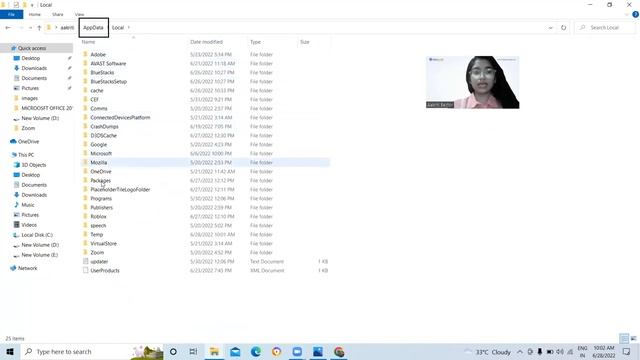Select the PlaceholderTileLogoFolder folder
The height and width of the screenshot is (360, 640).
(x=120, y=189)
